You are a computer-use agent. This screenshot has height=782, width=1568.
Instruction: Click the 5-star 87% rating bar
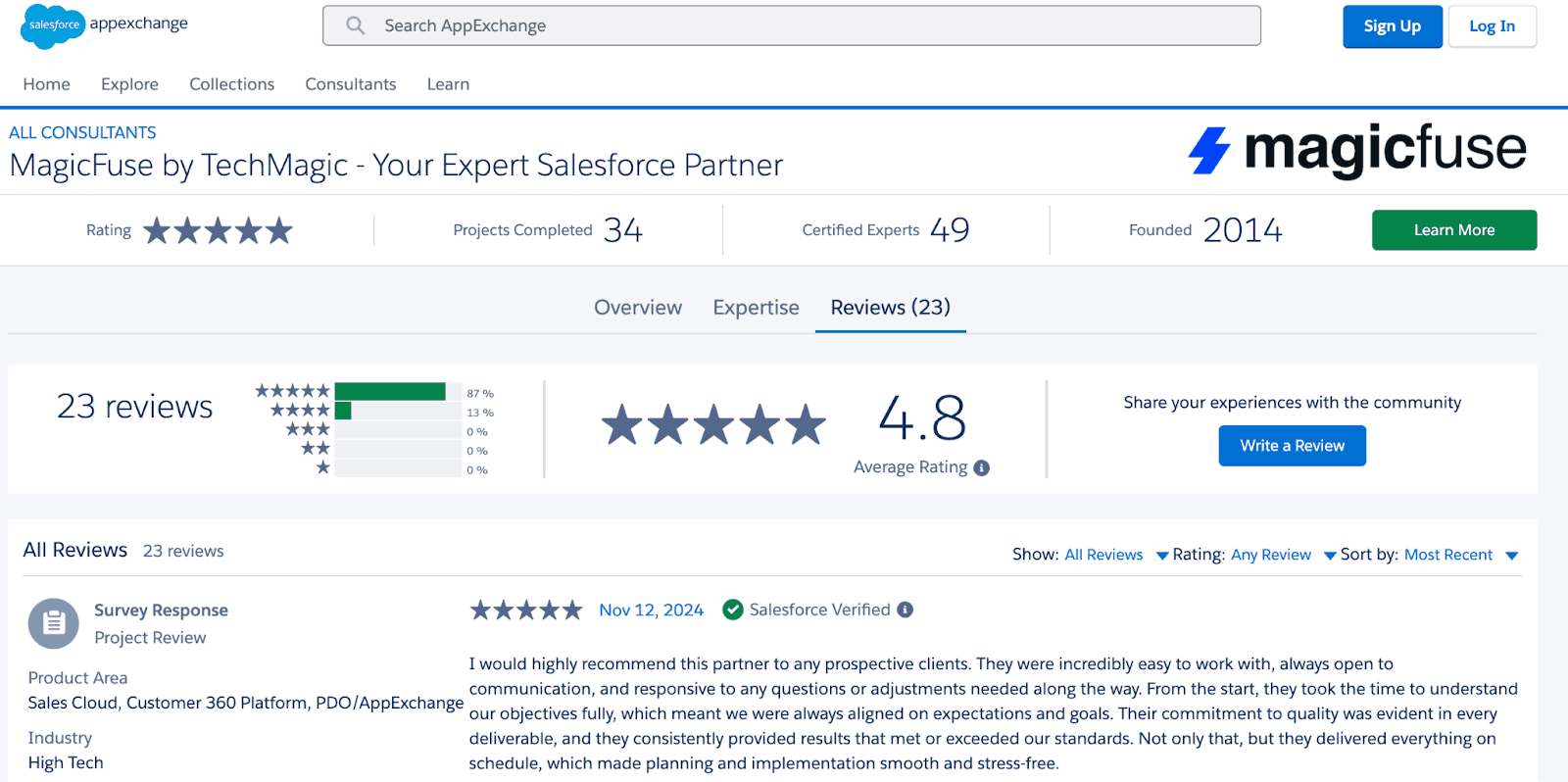[397, 392]
